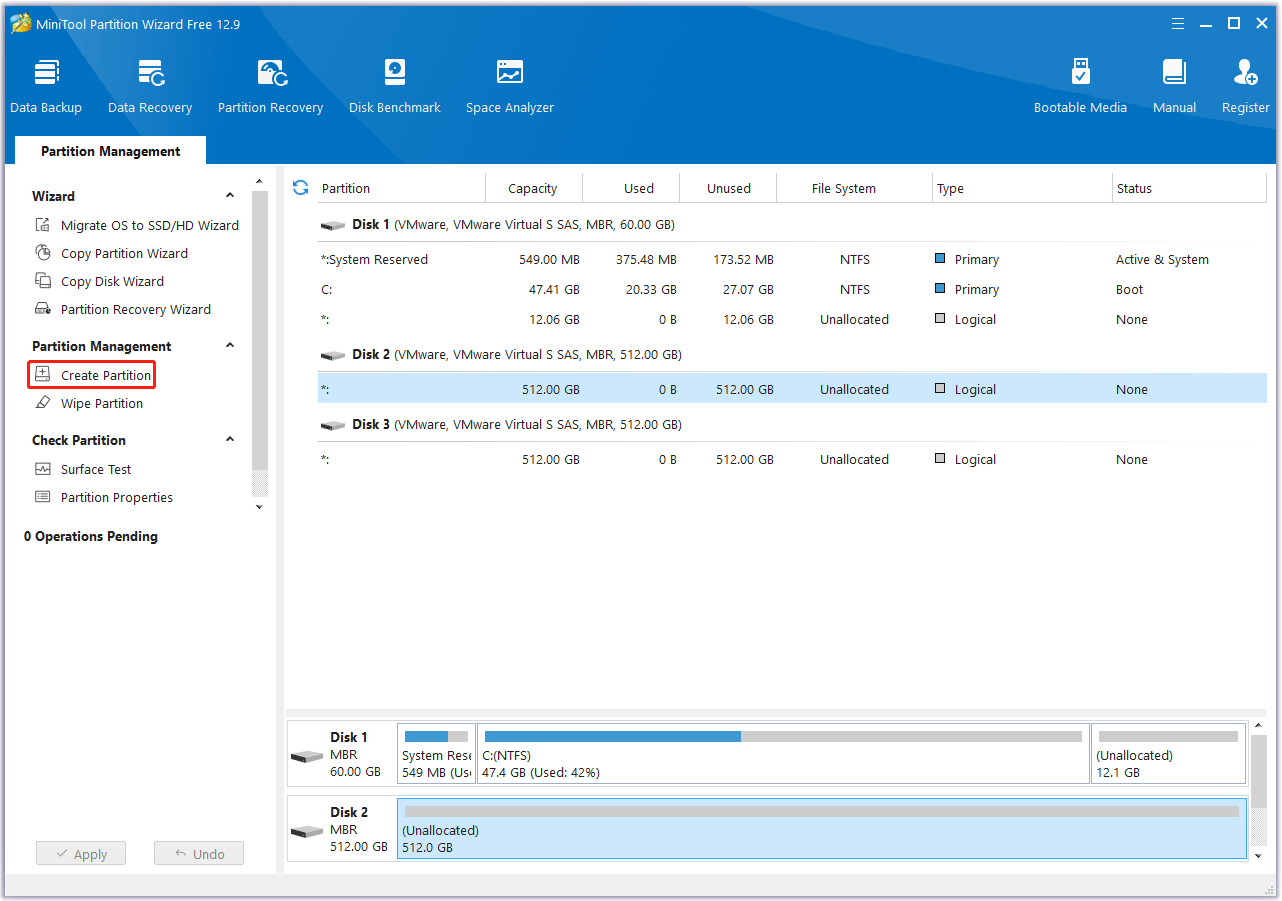Click the 0 Operations Pending label
Viewport: 1282px width, 901px height.
tap(91, 536)
